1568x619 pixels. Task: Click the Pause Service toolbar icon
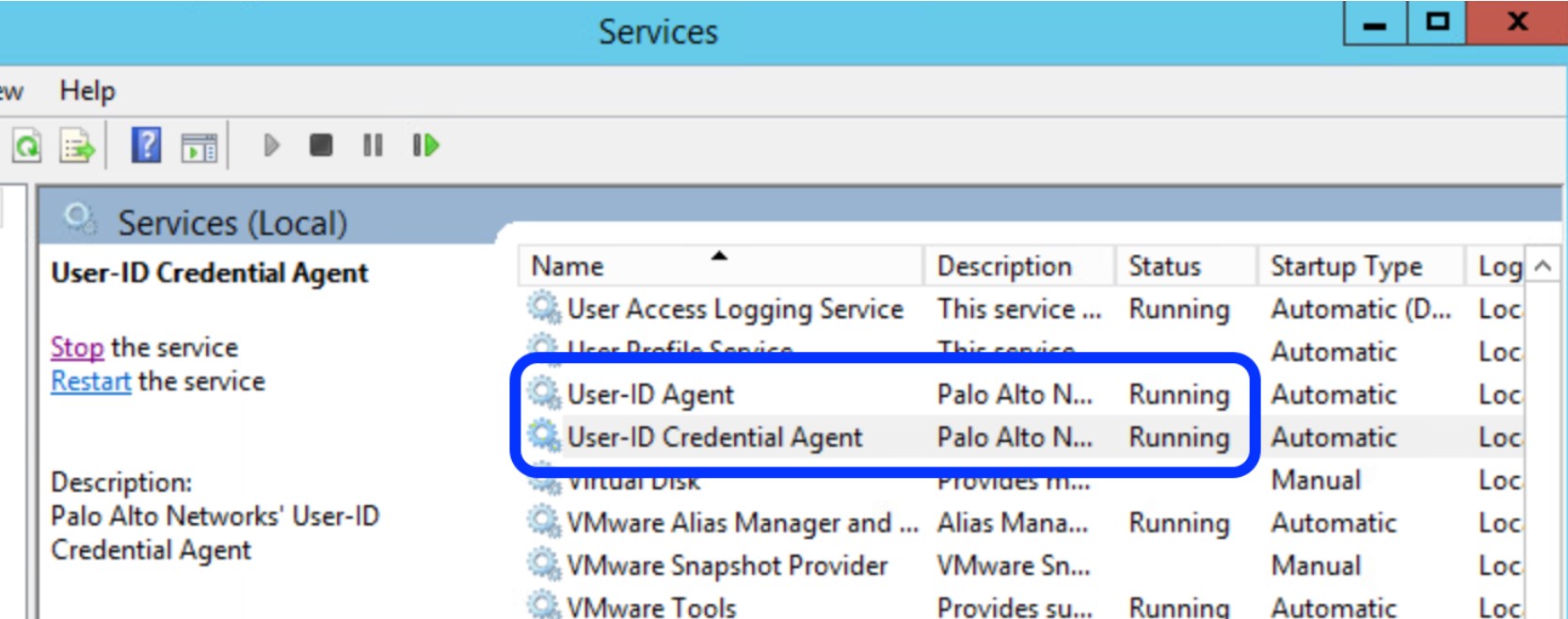pos(373,145)
